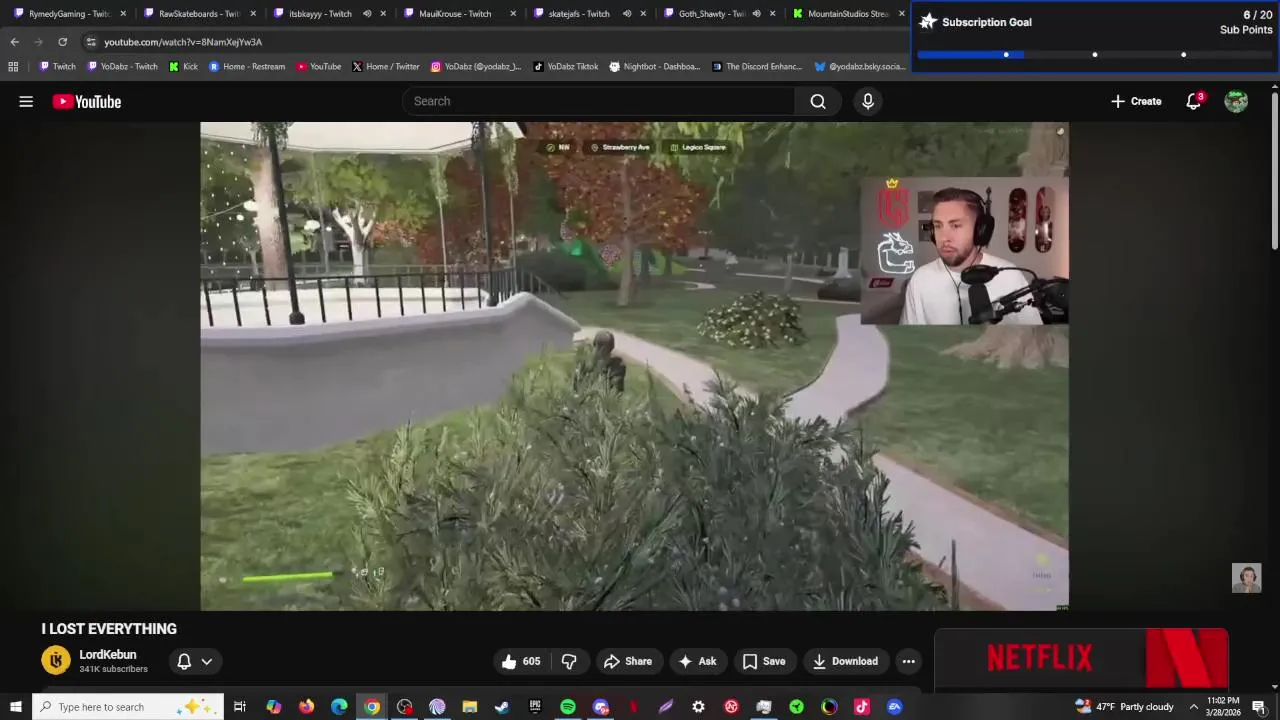Open site information icon in address bar
The image size is (1280, 720).
[x=91, y=42]
